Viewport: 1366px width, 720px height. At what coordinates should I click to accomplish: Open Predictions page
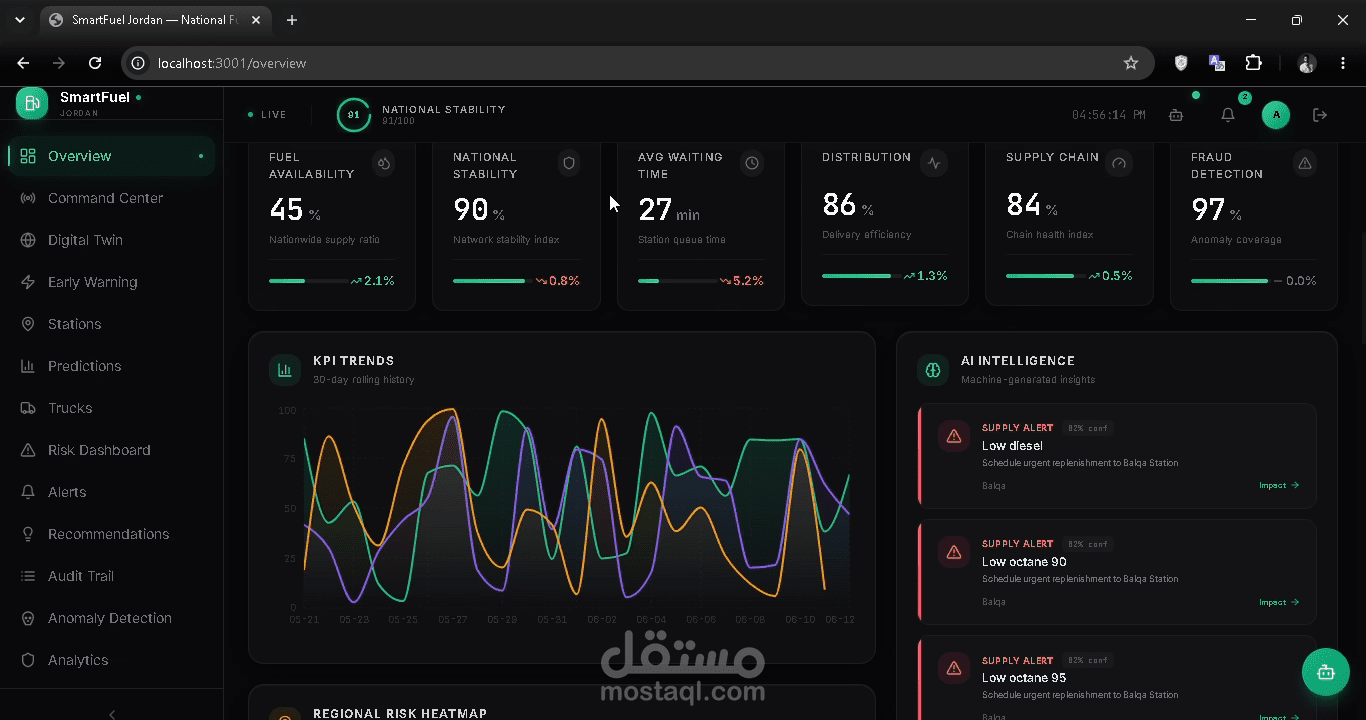click(111, 366)
